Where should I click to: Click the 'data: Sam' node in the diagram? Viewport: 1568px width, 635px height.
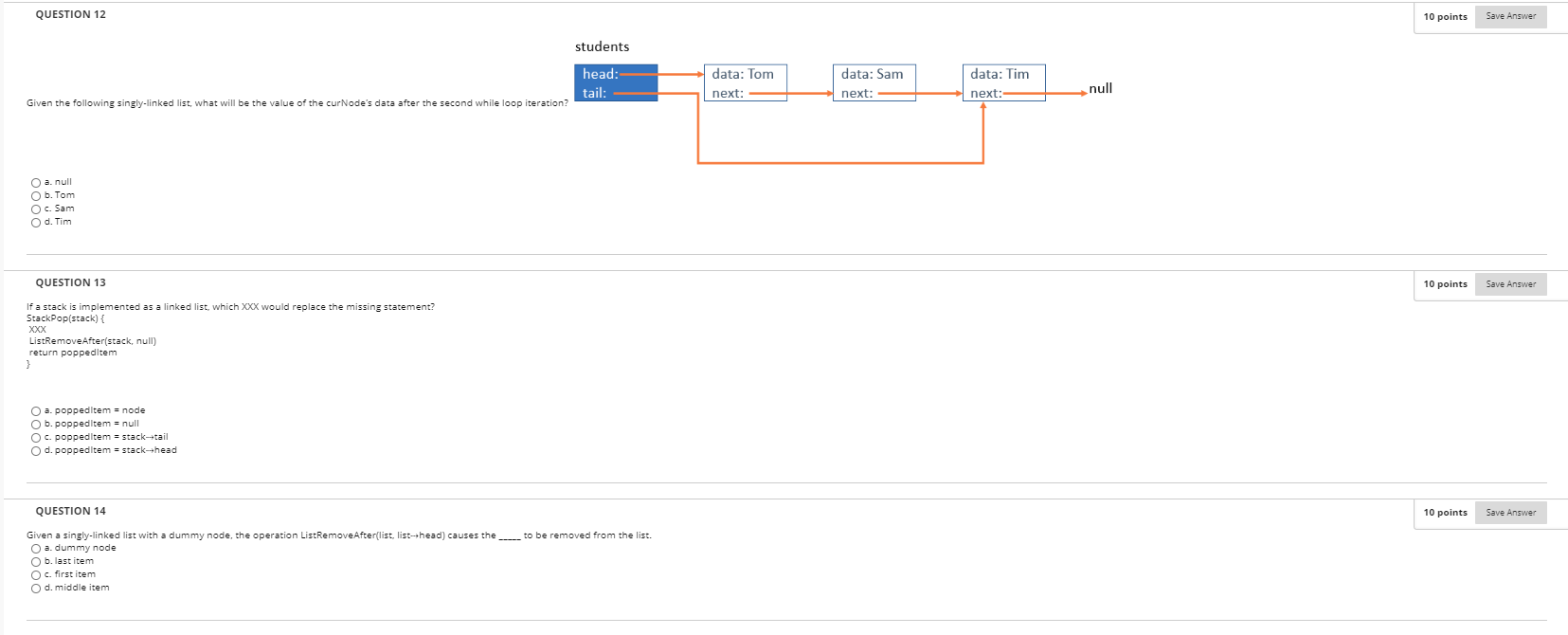coord(874,82)
